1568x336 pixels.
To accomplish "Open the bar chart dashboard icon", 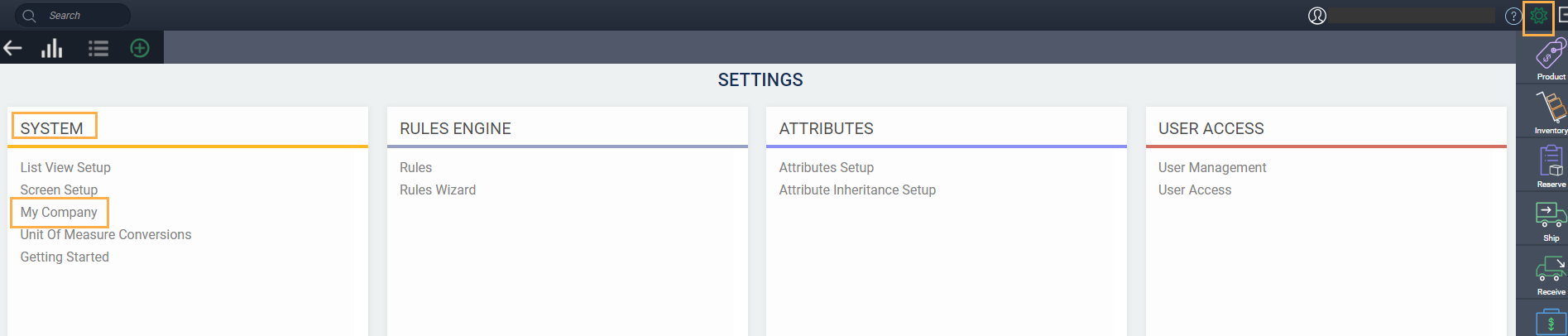I will 52,49.
